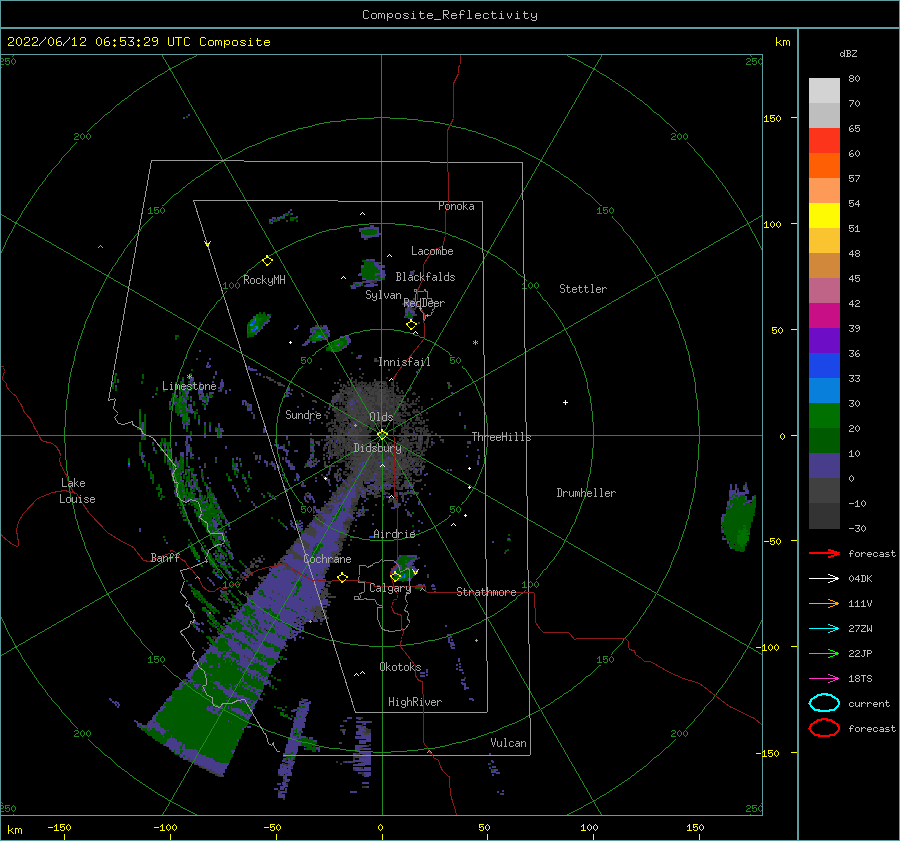900x841 pixels.
Task: Click the Cochrane town label
Action: point(327,559)
